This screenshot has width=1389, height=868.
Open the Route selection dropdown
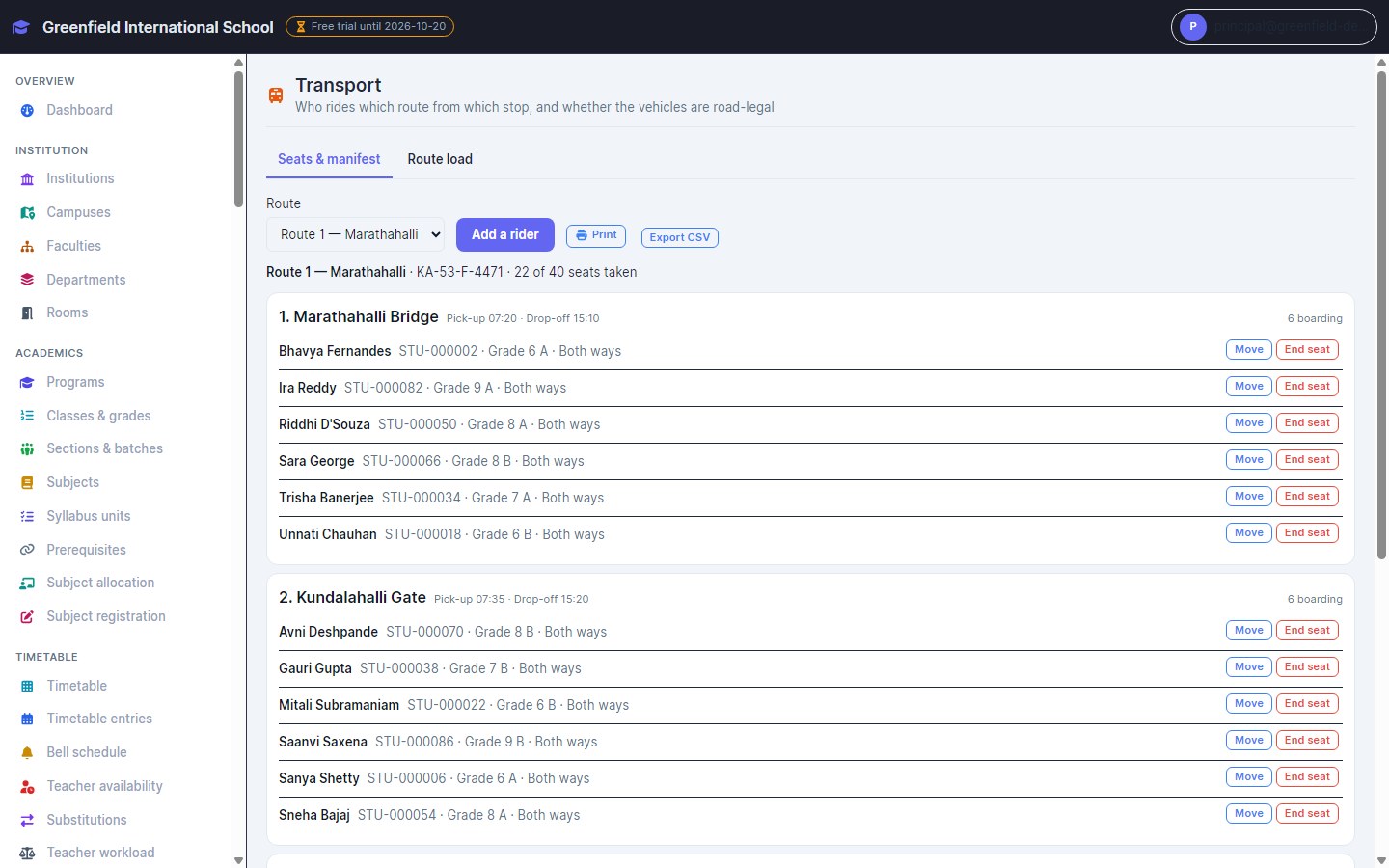355,234
